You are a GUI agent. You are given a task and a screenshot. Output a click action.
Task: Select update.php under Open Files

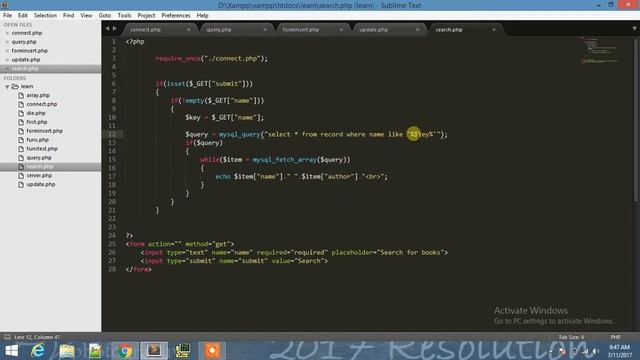coord(26,60)
